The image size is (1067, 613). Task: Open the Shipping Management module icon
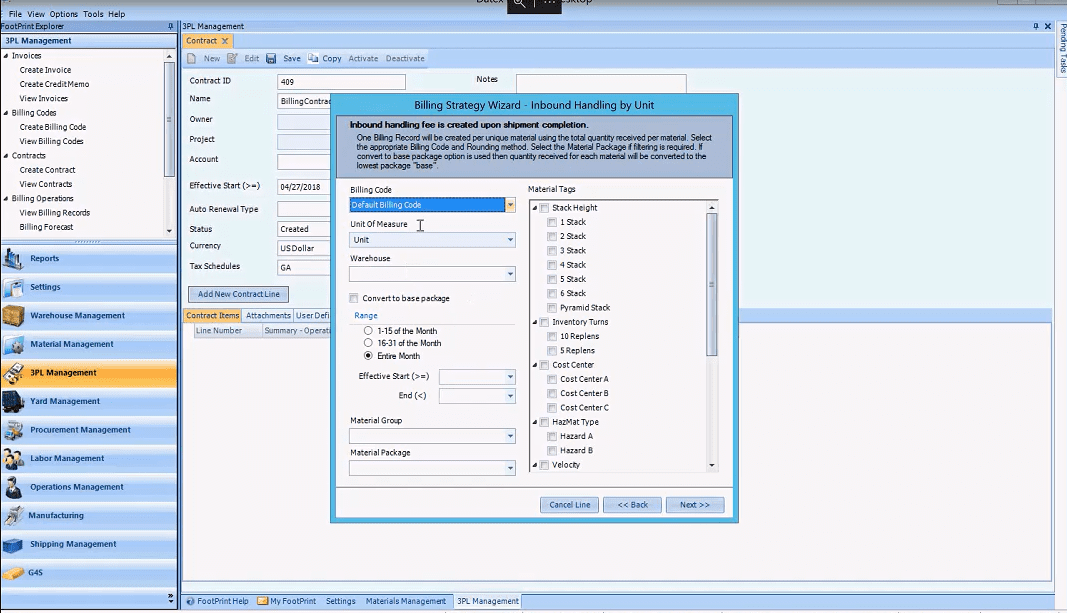pos(14,544)
